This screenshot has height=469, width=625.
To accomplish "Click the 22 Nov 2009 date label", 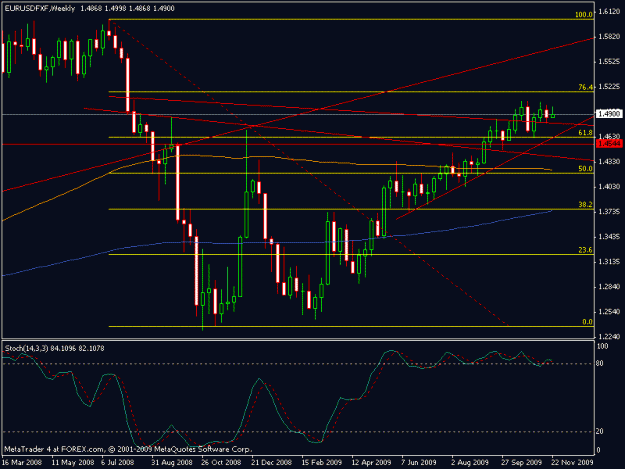I will [572, 463].
